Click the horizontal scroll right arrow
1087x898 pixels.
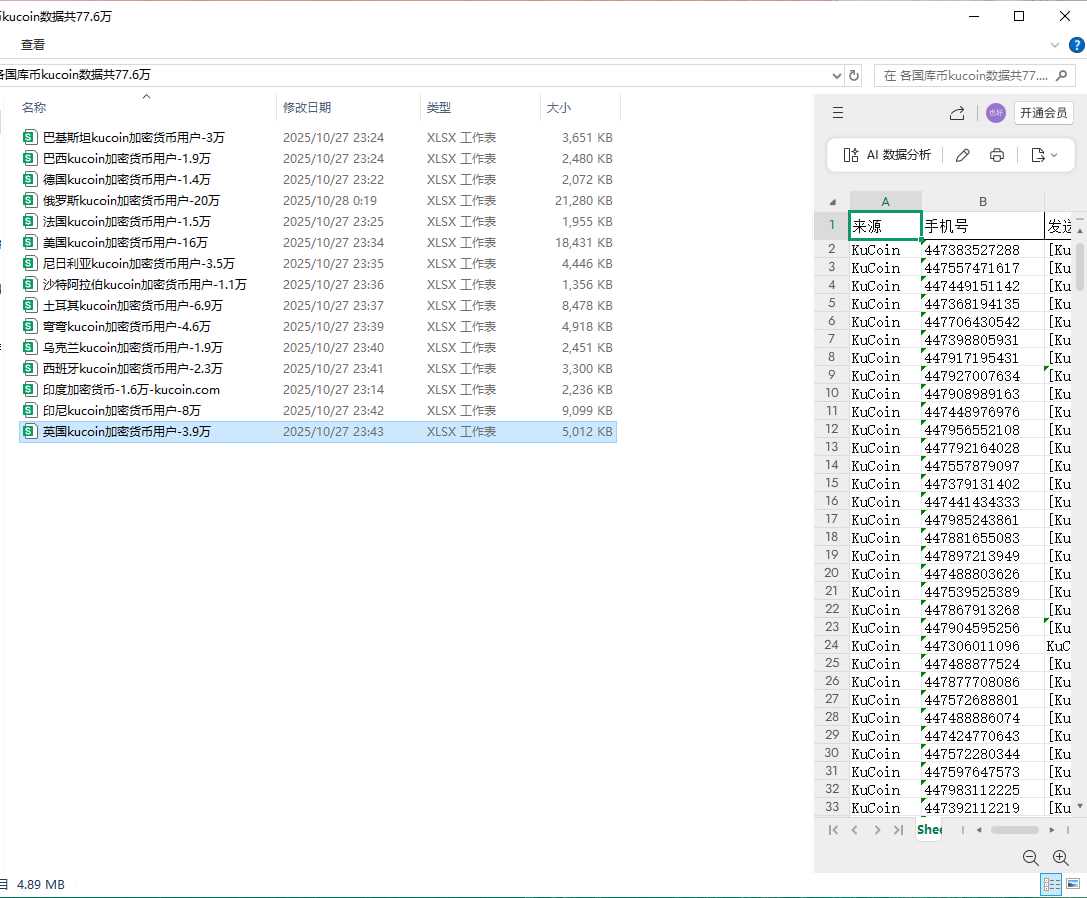[x=1052, y=830]
